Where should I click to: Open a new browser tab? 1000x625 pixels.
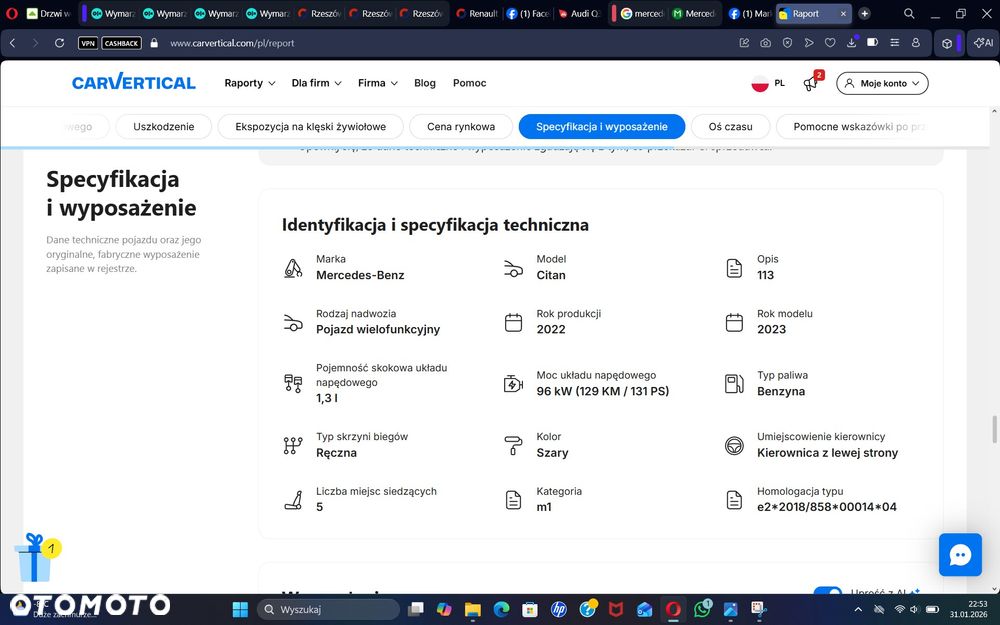[x=864, y=13]
